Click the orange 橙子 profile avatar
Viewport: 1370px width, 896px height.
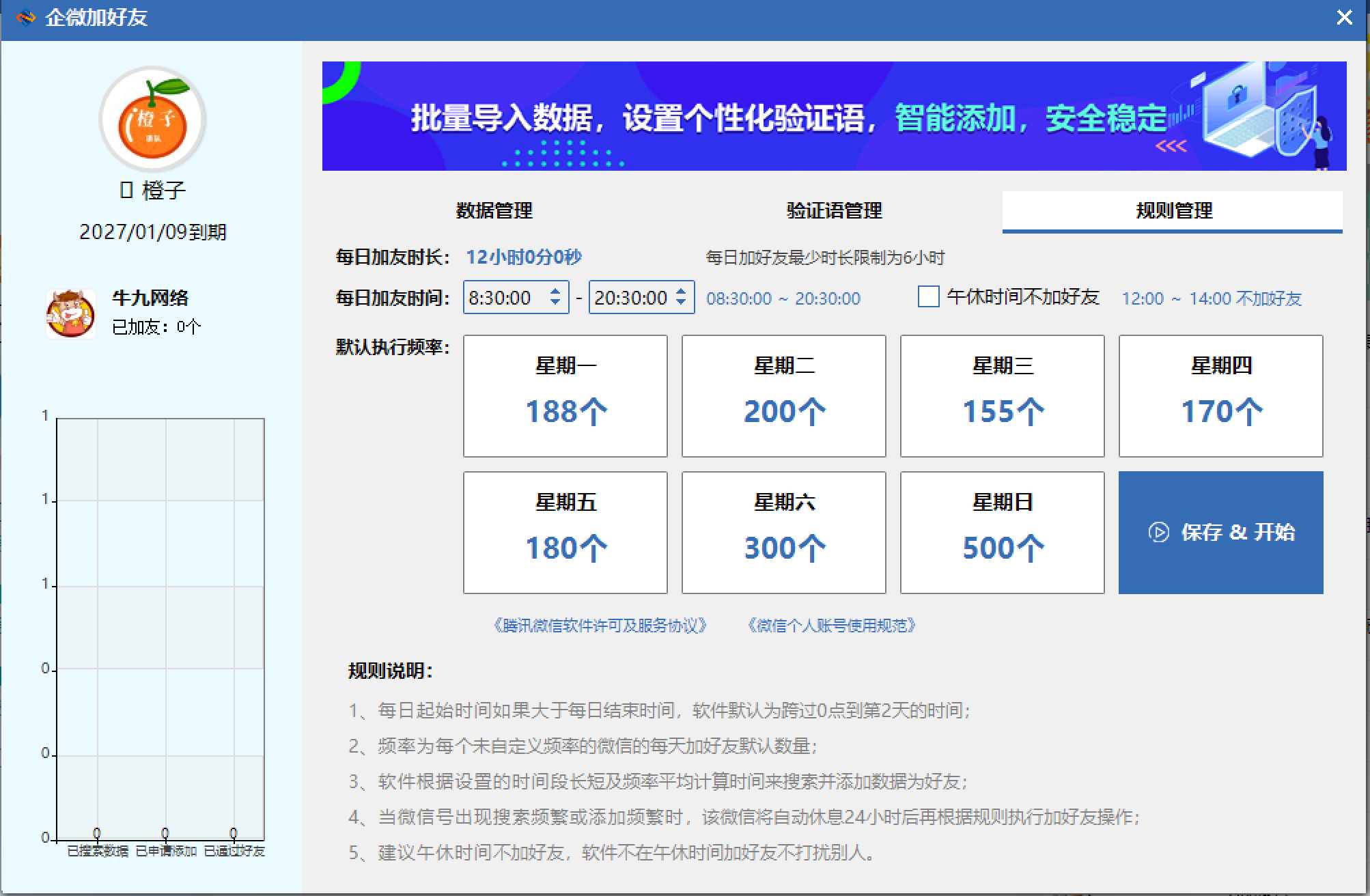tap(152, 119)
